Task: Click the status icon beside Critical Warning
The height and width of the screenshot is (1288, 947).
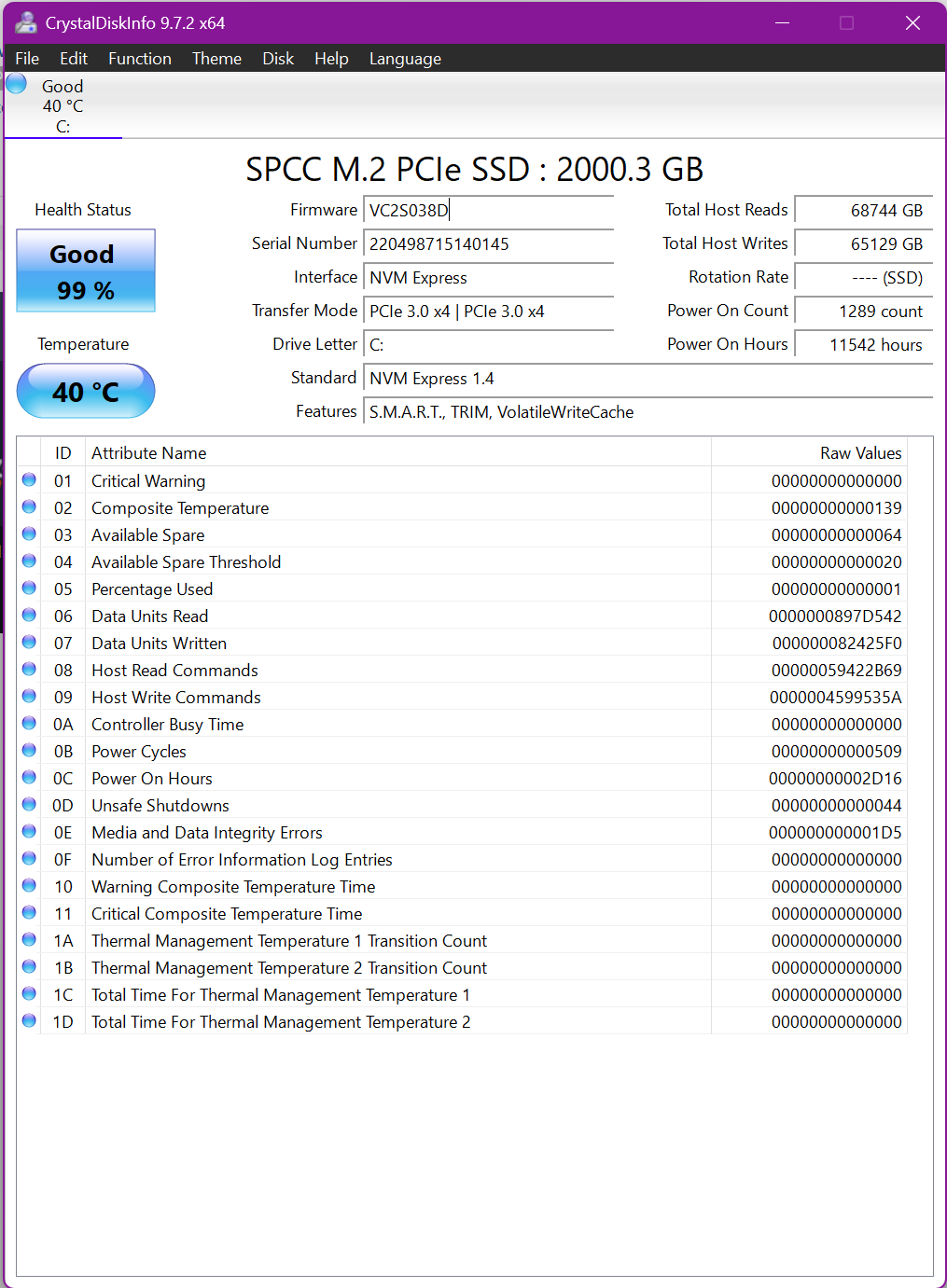Action: pyautogui.click(x=29, y=480)
